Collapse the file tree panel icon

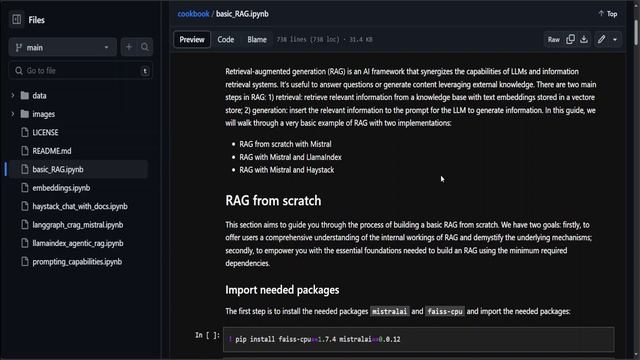pyautogui.click(x=17, y=19)
